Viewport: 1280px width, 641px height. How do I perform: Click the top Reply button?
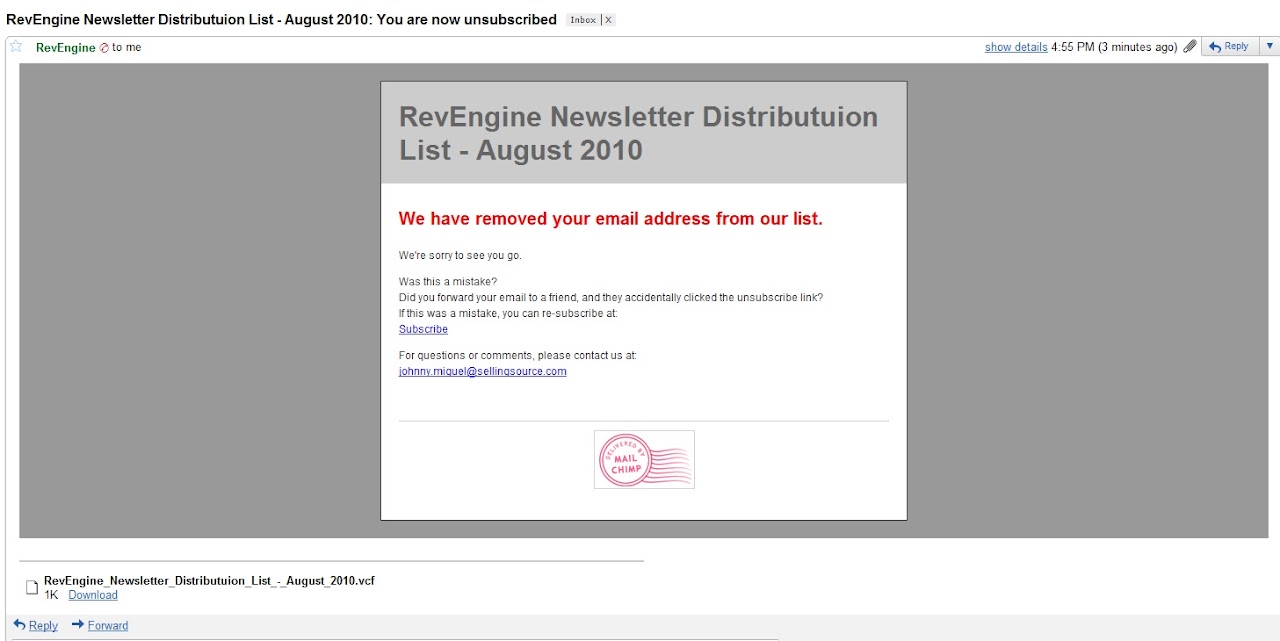[x=1228, y=47]
